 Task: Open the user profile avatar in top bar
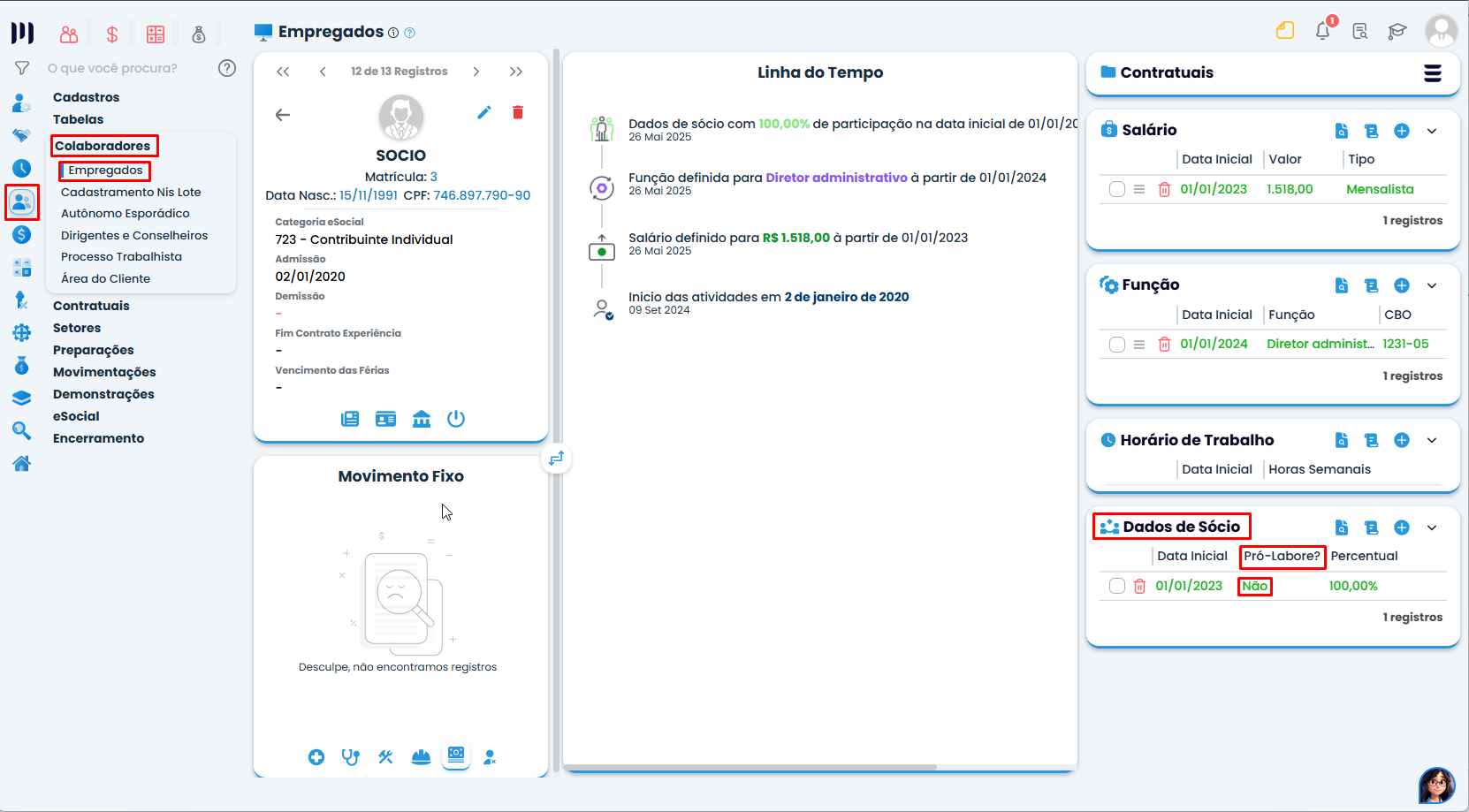(x=1441, y=31)
